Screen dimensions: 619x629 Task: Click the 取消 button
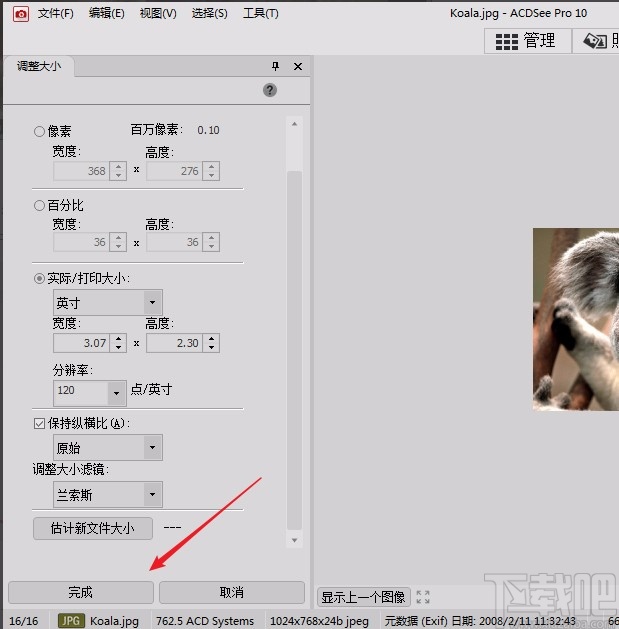click(232, 592)
